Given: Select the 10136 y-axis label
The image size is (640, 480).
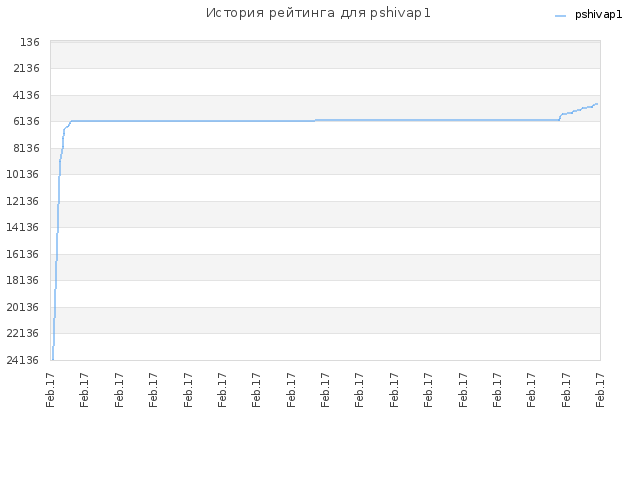Looking at the screenshot, I should click(x=22, y=174).
